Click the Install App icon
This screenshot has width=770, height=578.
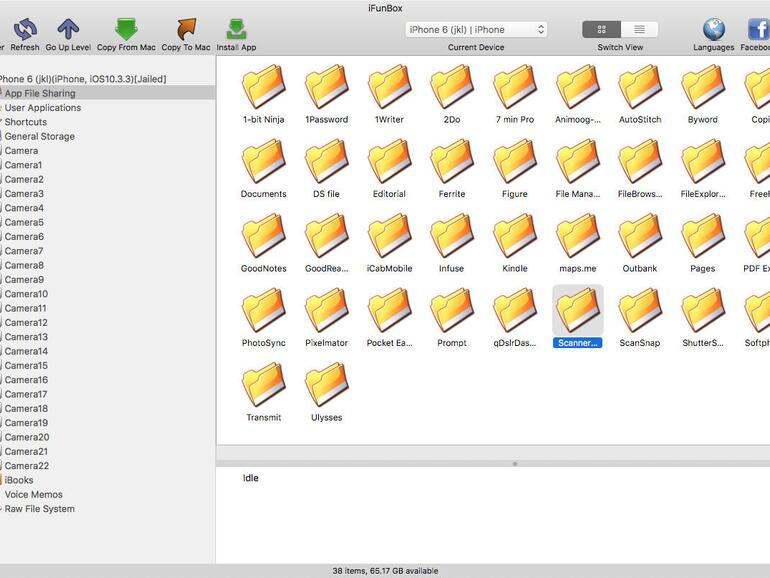236,30
